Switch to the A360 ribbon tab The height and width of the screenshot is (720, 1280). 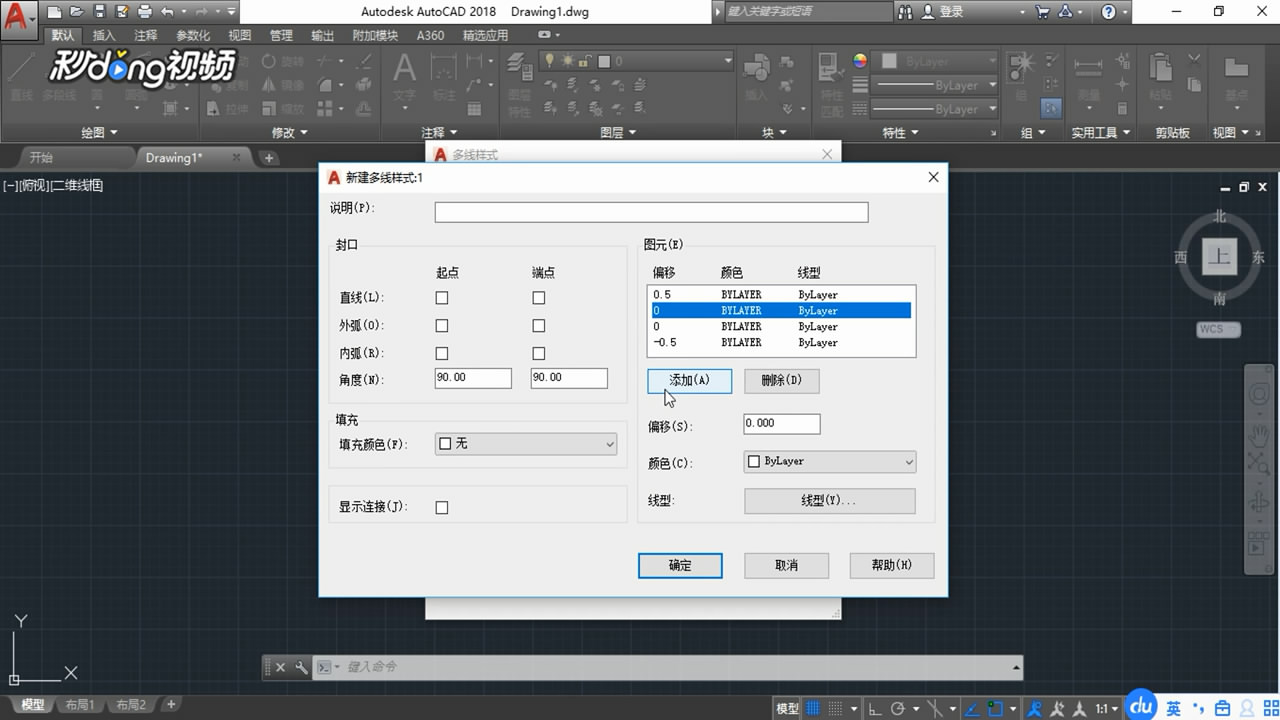click(430, 35)
